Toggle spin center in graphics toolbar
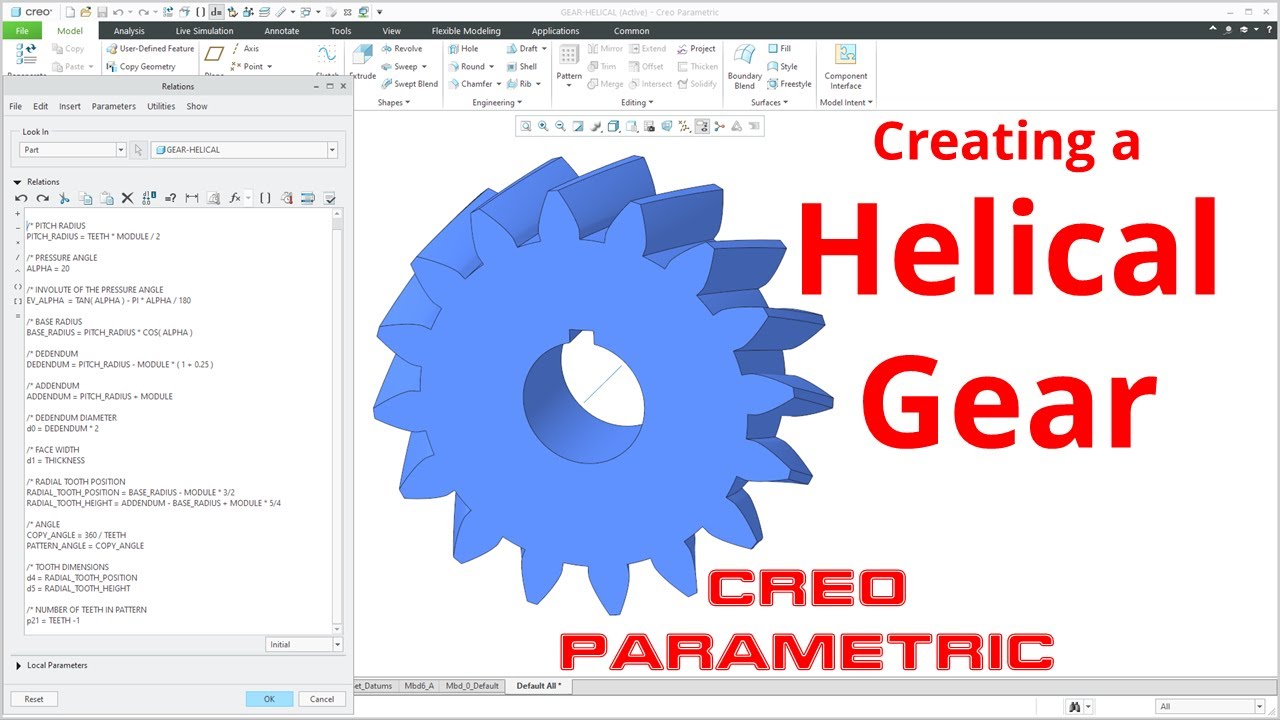This screenshot has height=720, width=1280. tap(720, 126)
